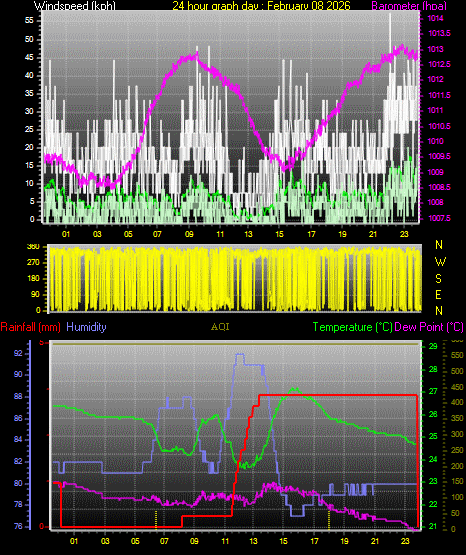
Task: Click the 21 temperature axis value
Action: point(433,527)
